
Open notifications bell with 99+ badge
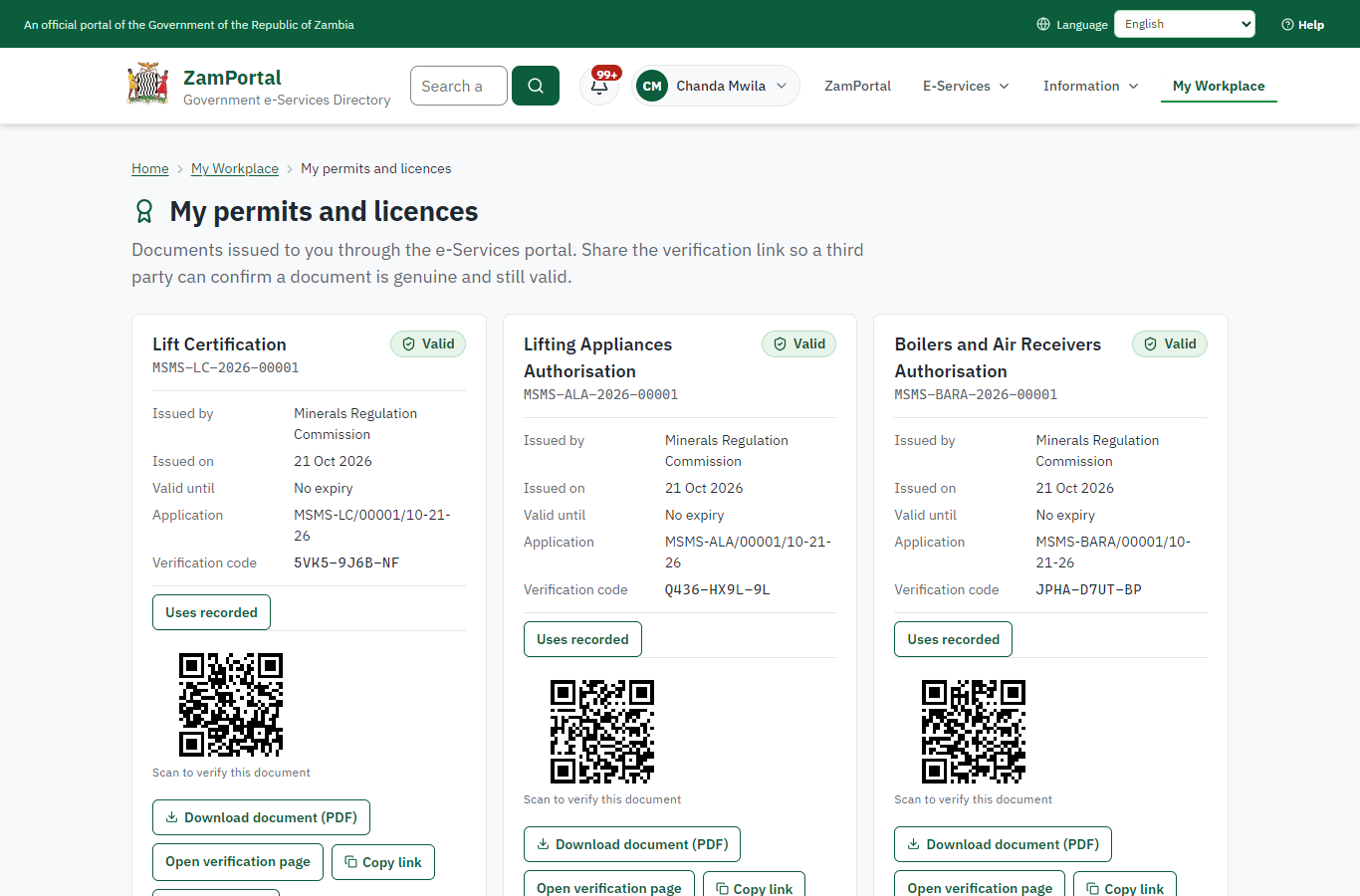click(x=600, y=86)
